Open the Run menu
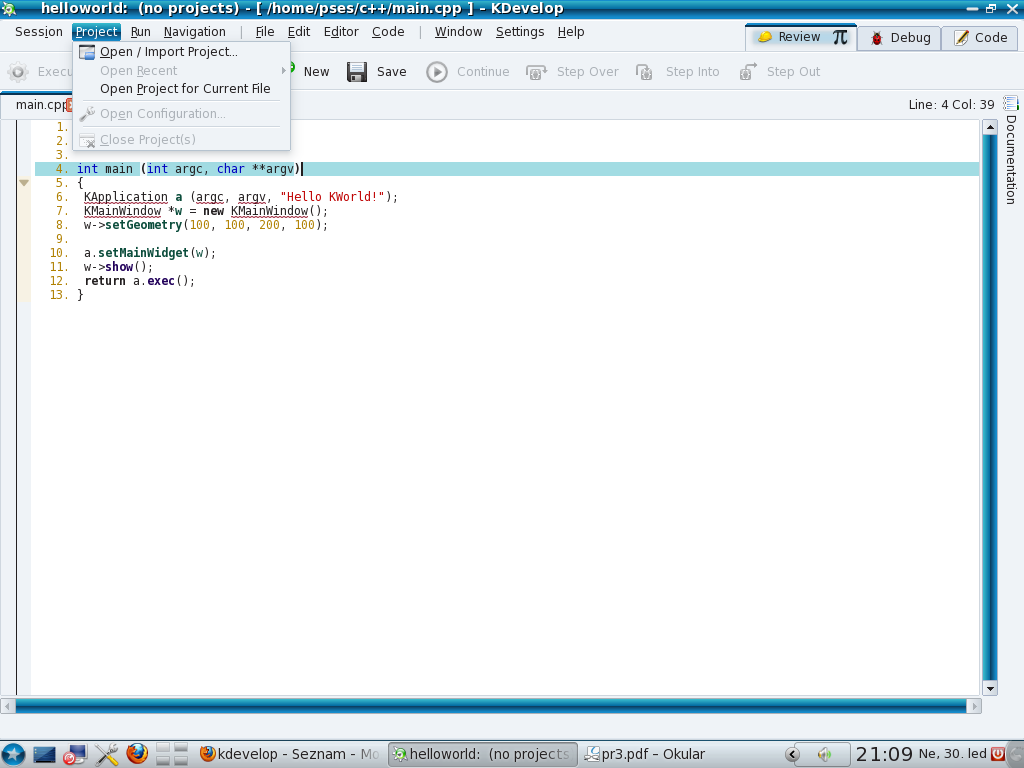The height and width of the screenshot is (768, 1024). [140, 32]
